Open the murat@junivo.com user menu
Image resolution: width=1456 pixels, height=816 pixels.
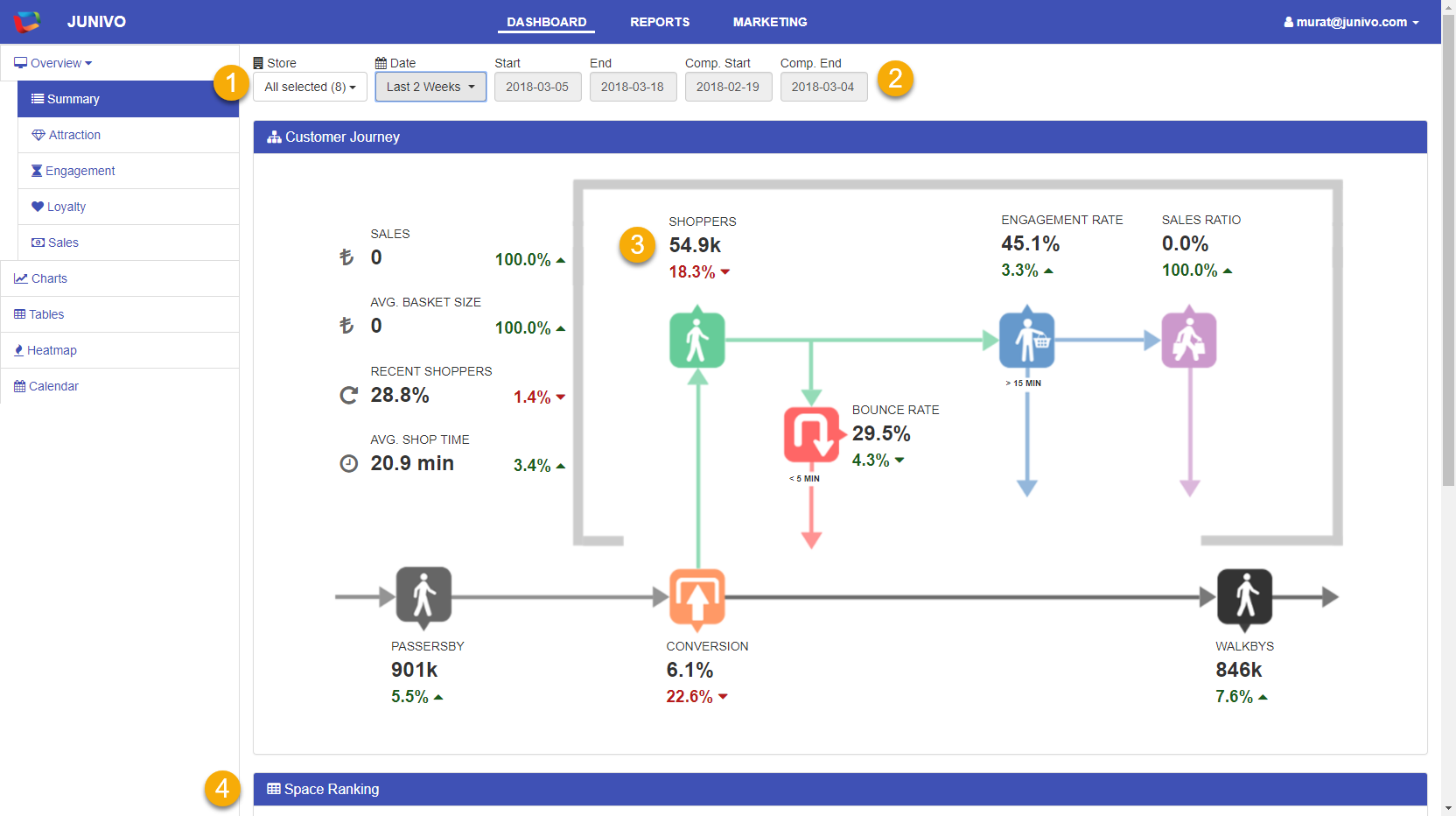(x=1351, y=22)
